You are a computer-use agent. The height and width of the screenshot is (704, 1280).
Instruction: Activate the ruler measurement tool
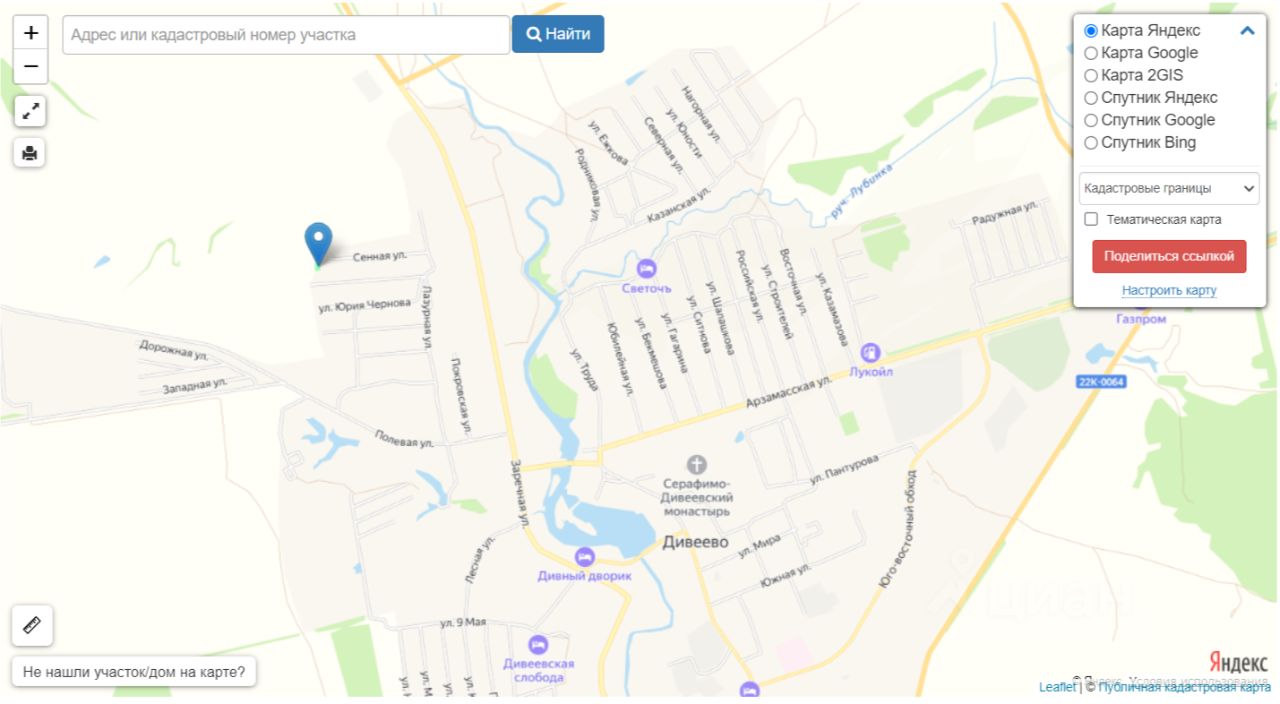[32, 626]
